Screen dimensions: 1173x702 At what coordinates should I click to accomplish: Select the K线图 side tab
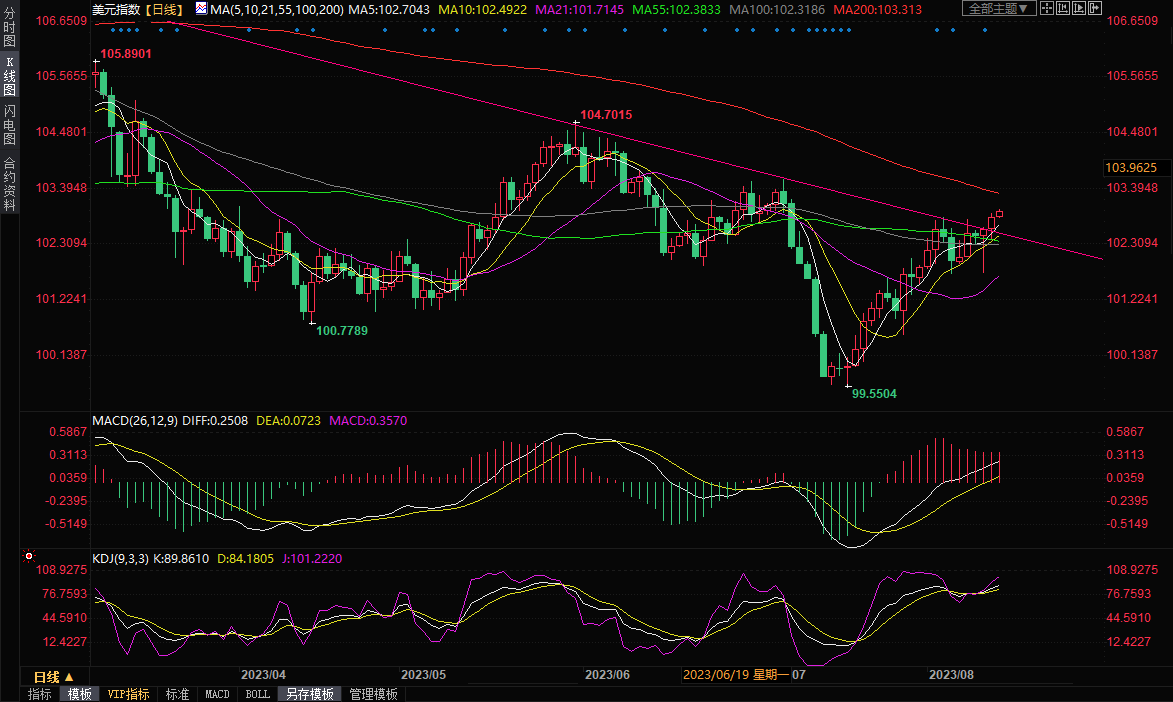pyautogui.click(x=9, y=76)
